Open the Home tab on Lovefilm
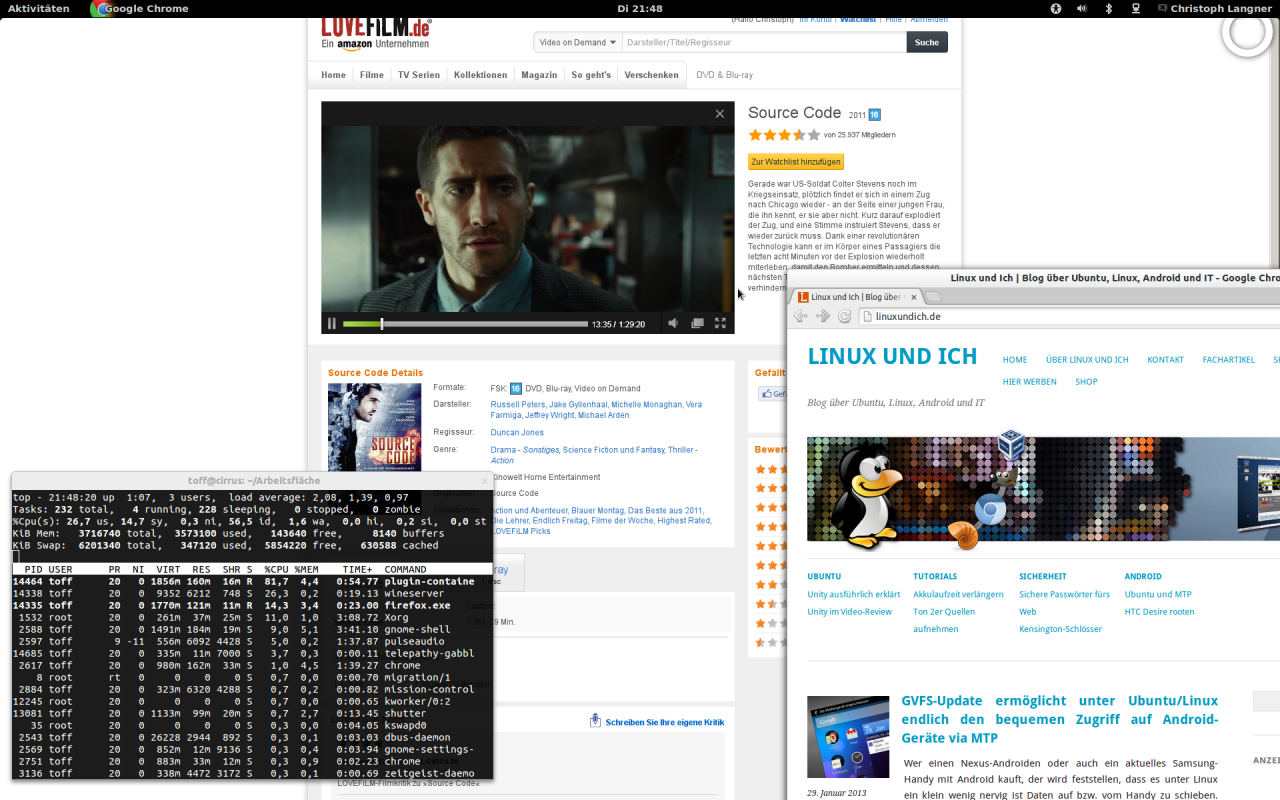Screen dimensions: 1280x800 (x=333, y=75)
